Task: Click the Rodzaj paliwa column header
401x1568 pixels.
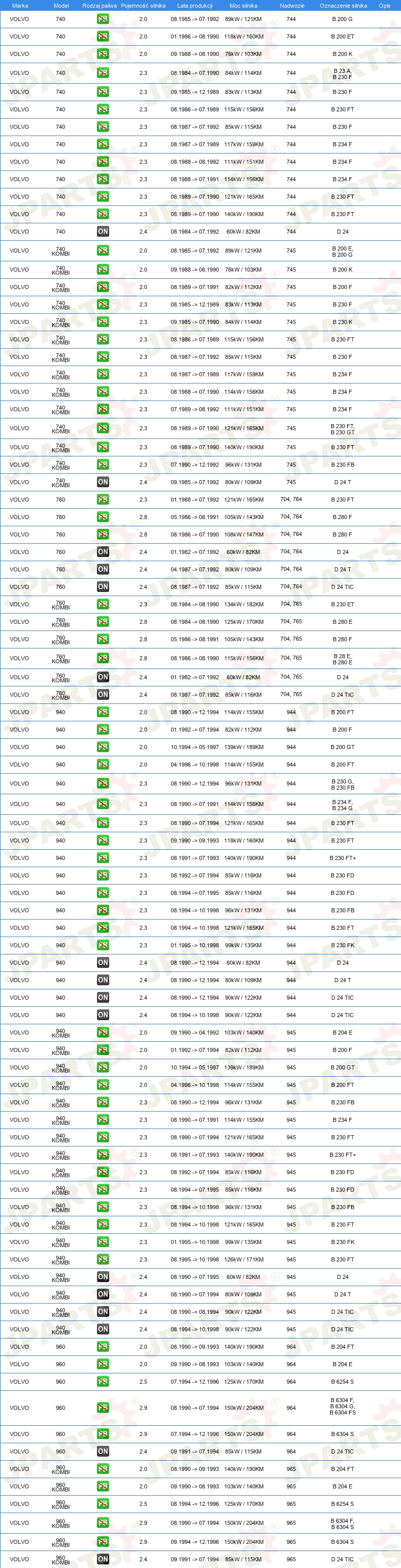Action: pyautogui.click(x=99, y=6)
